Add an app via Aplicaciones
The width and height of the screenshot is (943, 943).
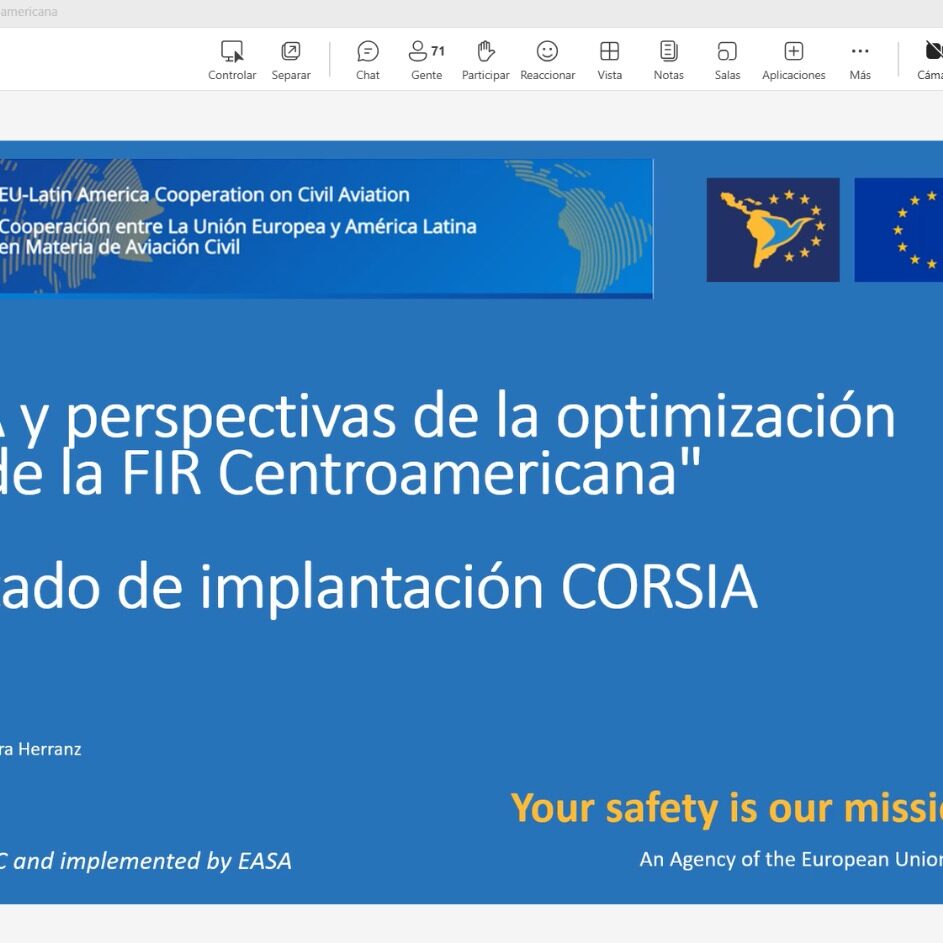(793, 52)
